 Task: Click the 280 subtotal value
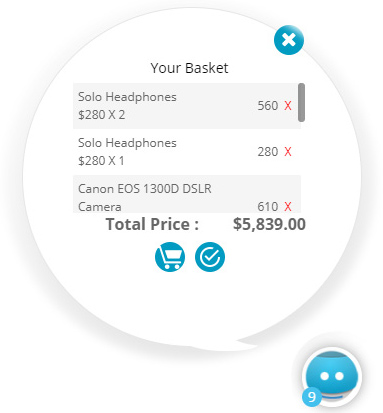pos(268,152)
